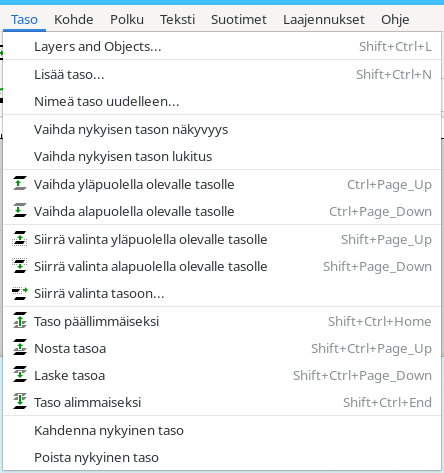444x473 pixels.
Task: Click the Shift+Ctrl+Page_Up shortcut text
Action: tap(371, 349)
